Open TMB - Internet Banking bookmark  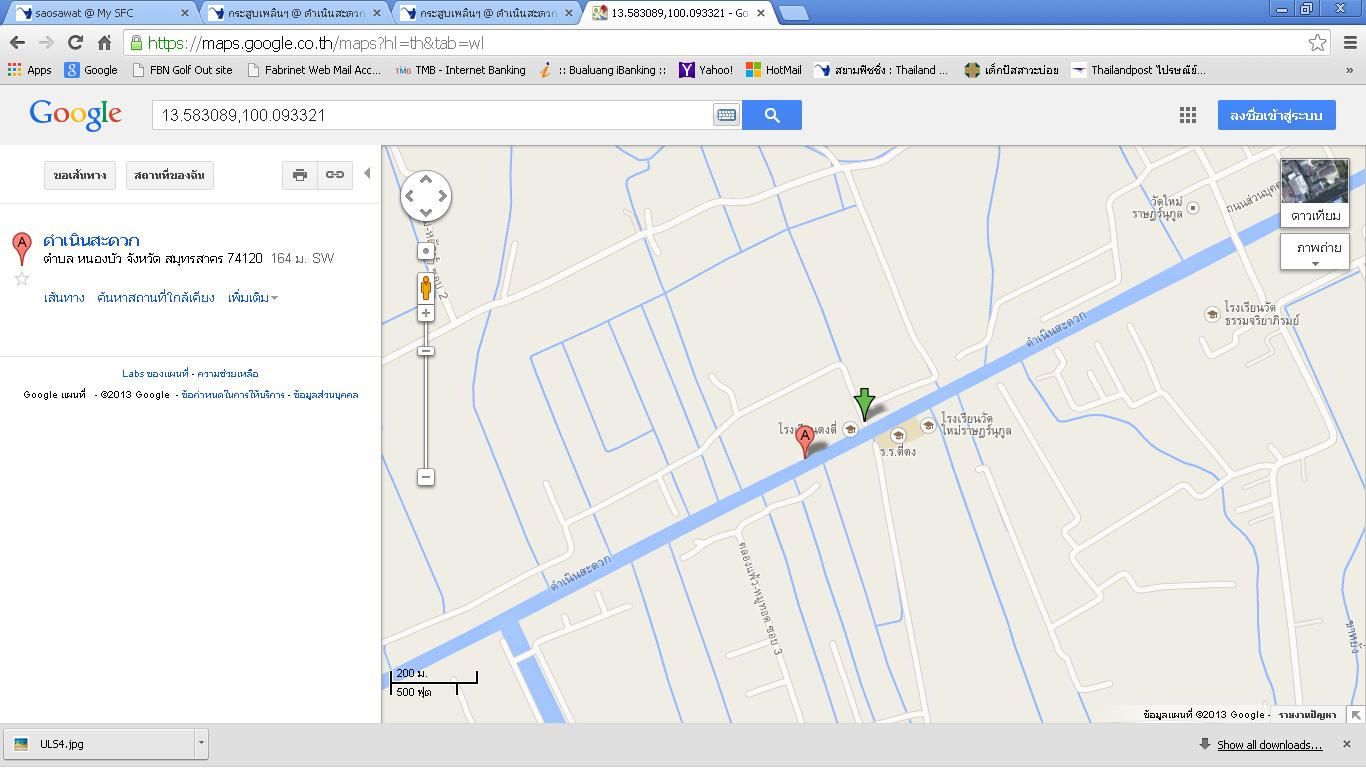coord(460,70)
